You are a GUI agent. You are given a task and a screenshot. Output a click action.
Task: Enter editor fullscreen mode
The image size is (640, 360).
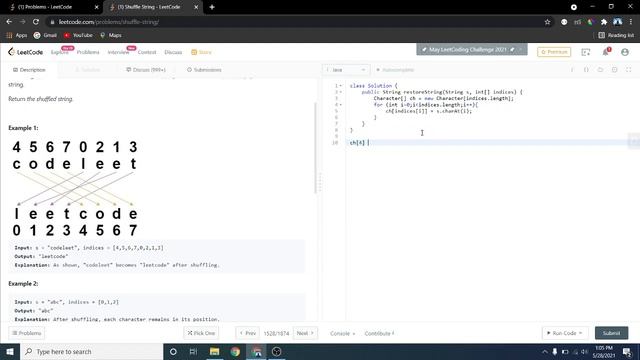629,70
